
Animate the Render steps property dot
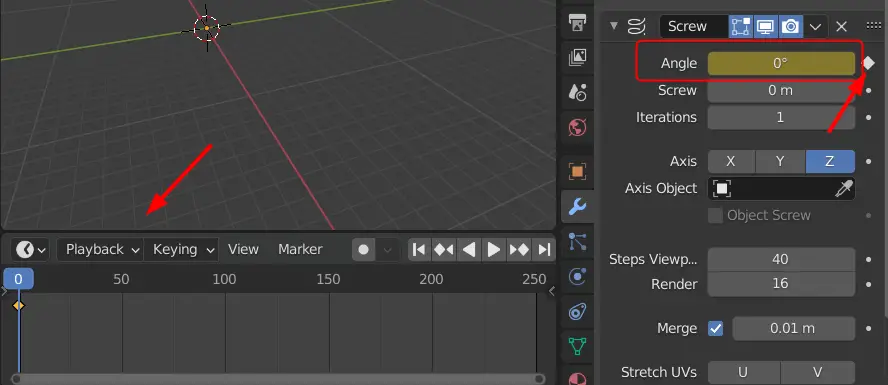(x=869, y=284)
